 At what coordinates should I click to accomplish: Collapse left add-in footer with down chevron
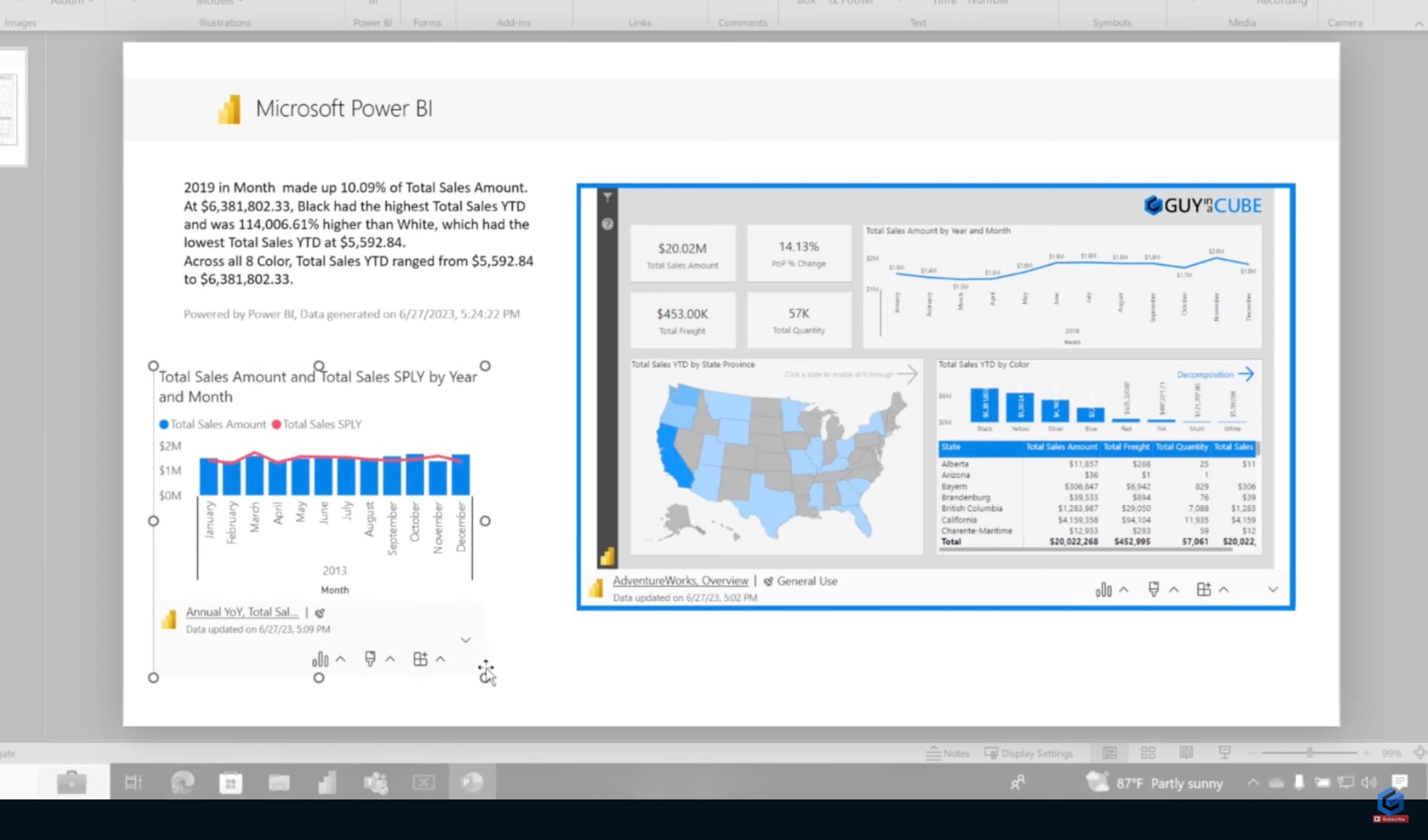466,640
